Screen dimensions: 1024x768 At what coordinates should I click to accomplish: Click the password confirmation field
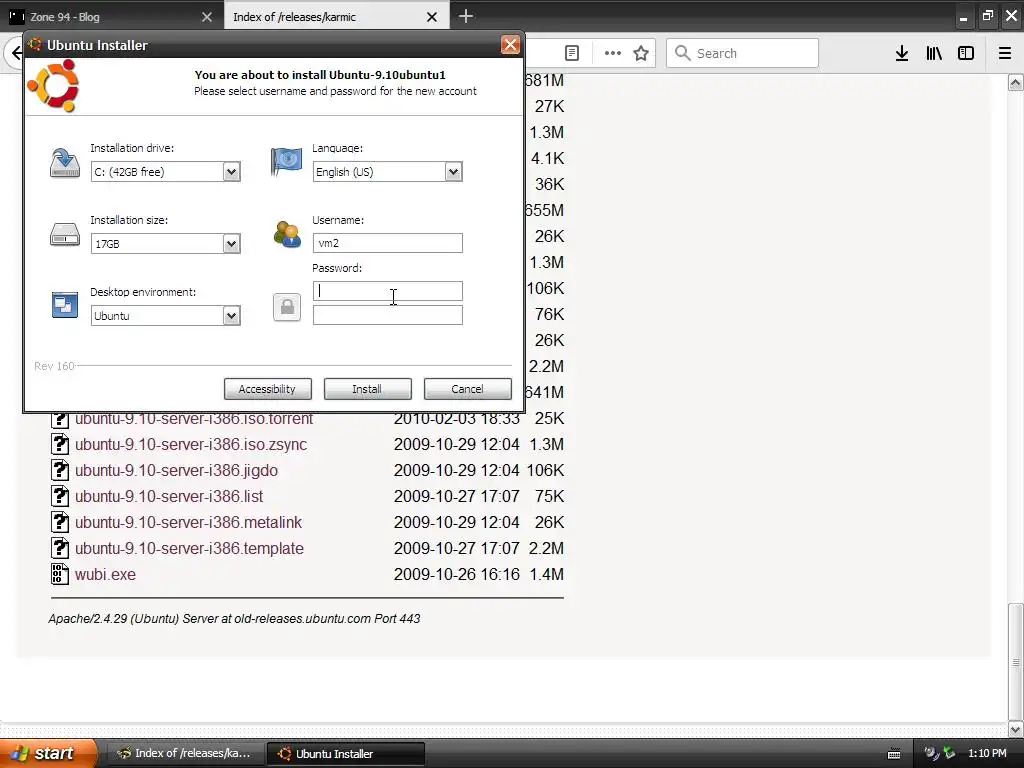coord(387,315)
